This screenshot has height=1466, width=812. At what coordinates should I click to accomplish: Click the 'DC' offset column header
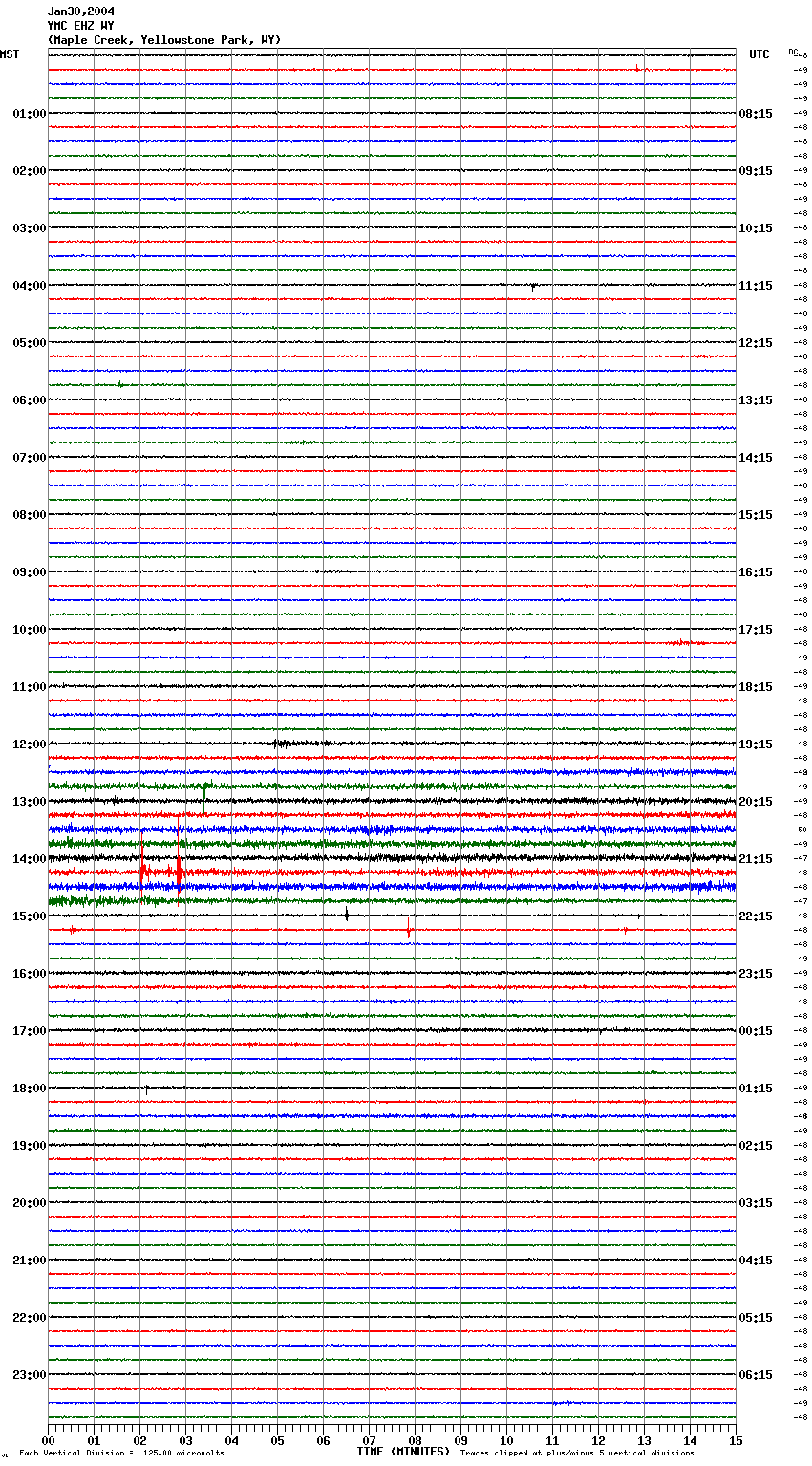[x=792, y=52]
